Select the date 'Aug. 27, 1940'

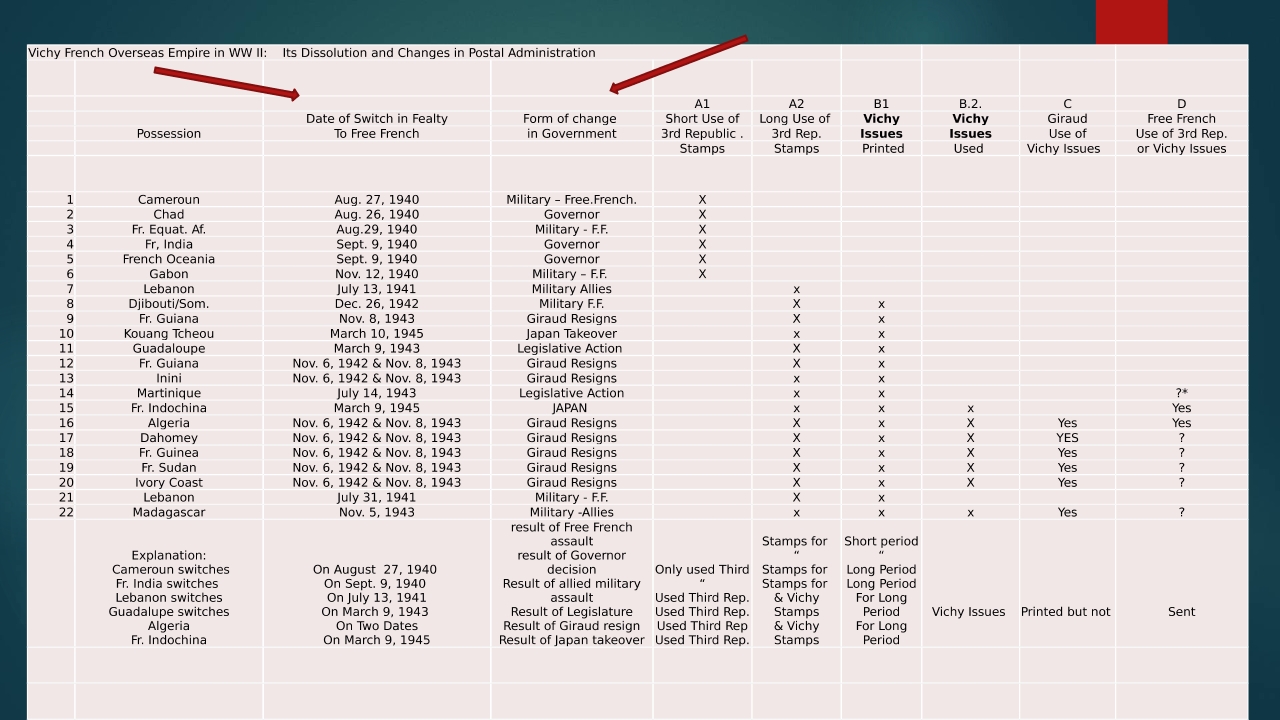tap(377, 200)
